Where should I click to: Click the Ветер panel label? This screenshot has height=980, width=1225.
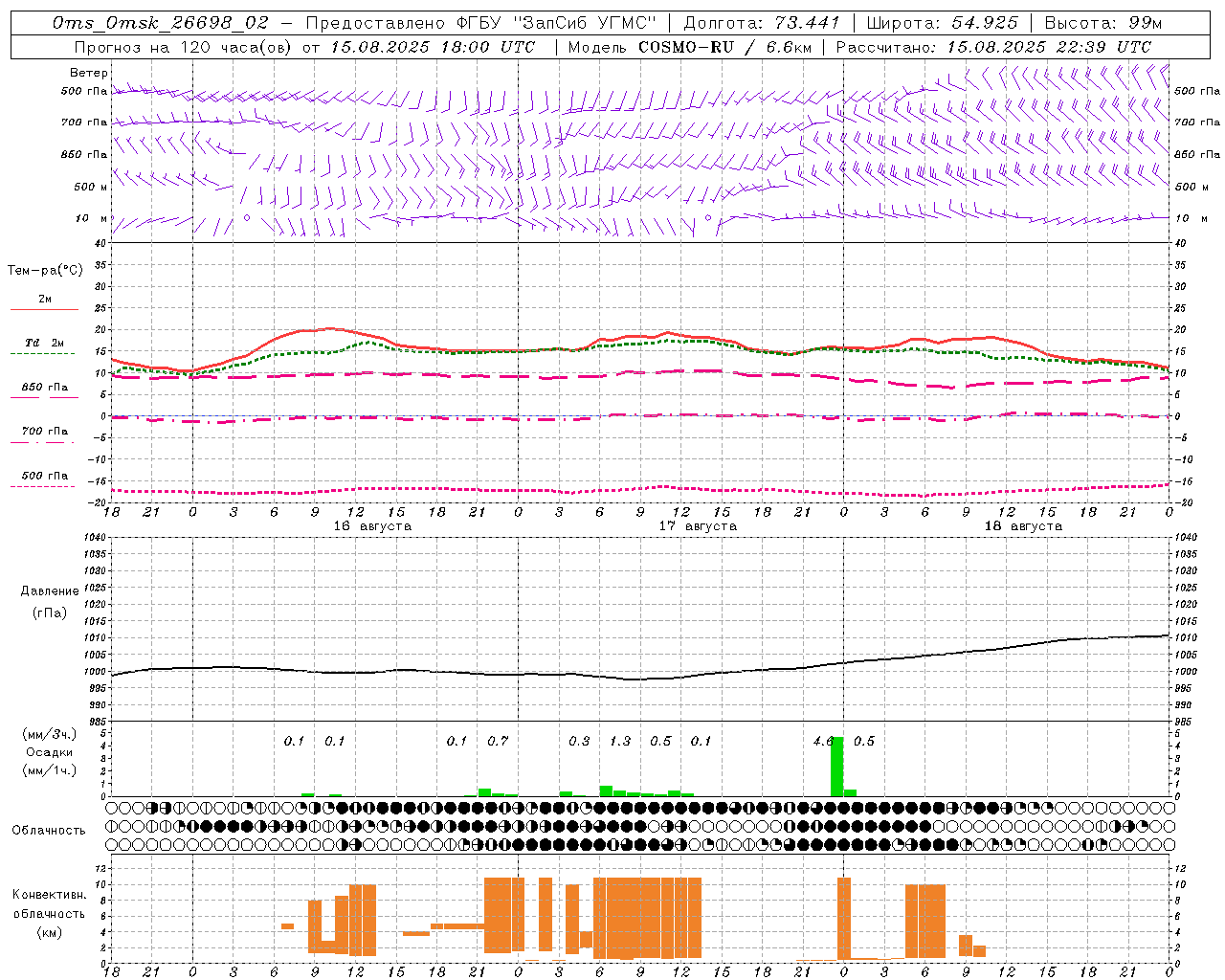pyautogui.click(x=89, y=73)
